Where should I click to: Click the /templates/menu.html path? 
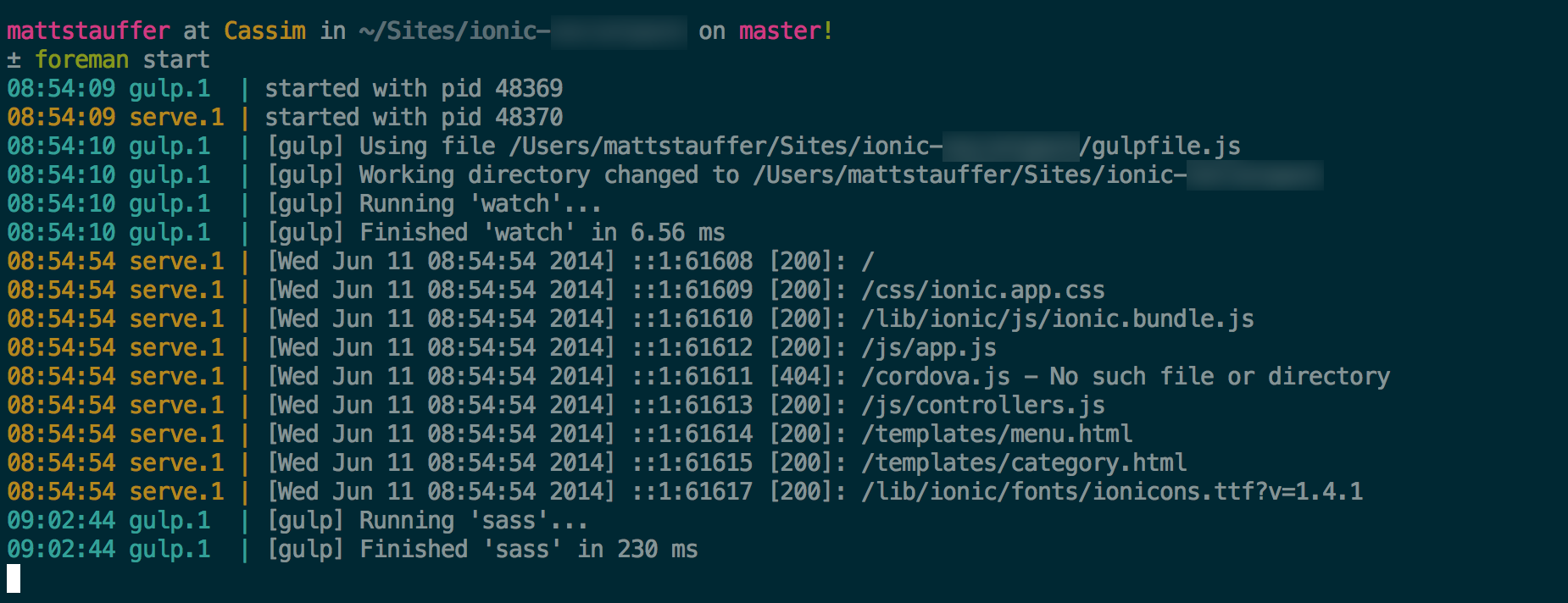[997, 434]
